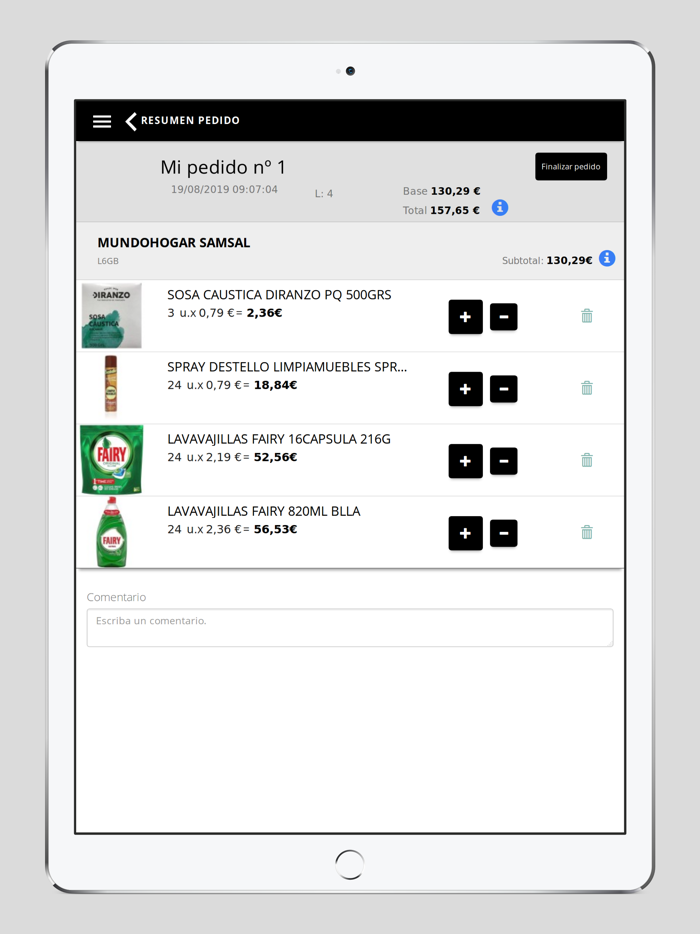Increase quantity of Sosa Caustica Diranzo
700x934 pixels.
[465, 317]
